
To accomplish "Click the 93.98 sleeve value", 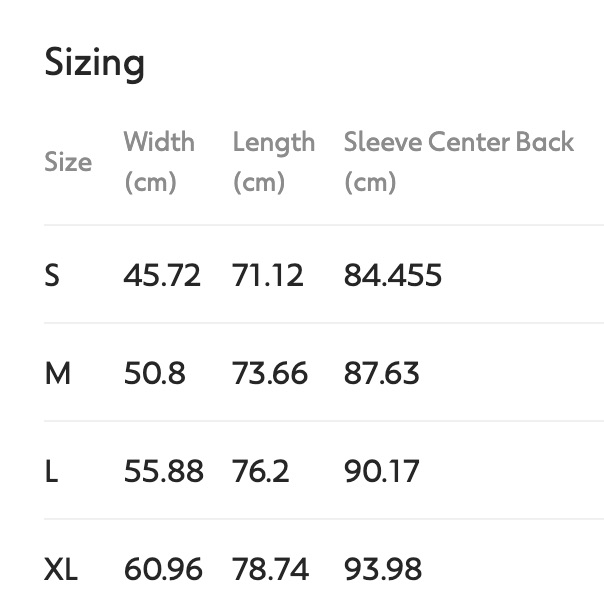I will [x=382, y=570].
